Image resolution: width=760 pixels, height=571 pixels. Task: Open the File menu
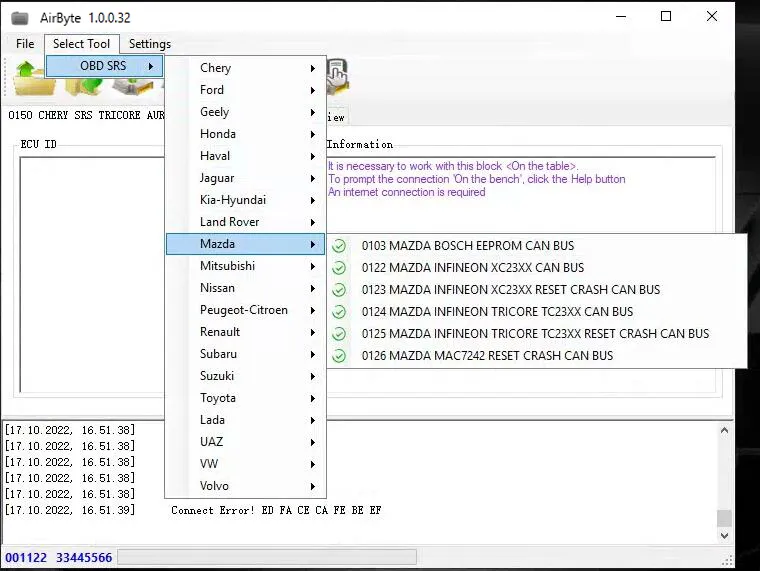pos(25,44)
